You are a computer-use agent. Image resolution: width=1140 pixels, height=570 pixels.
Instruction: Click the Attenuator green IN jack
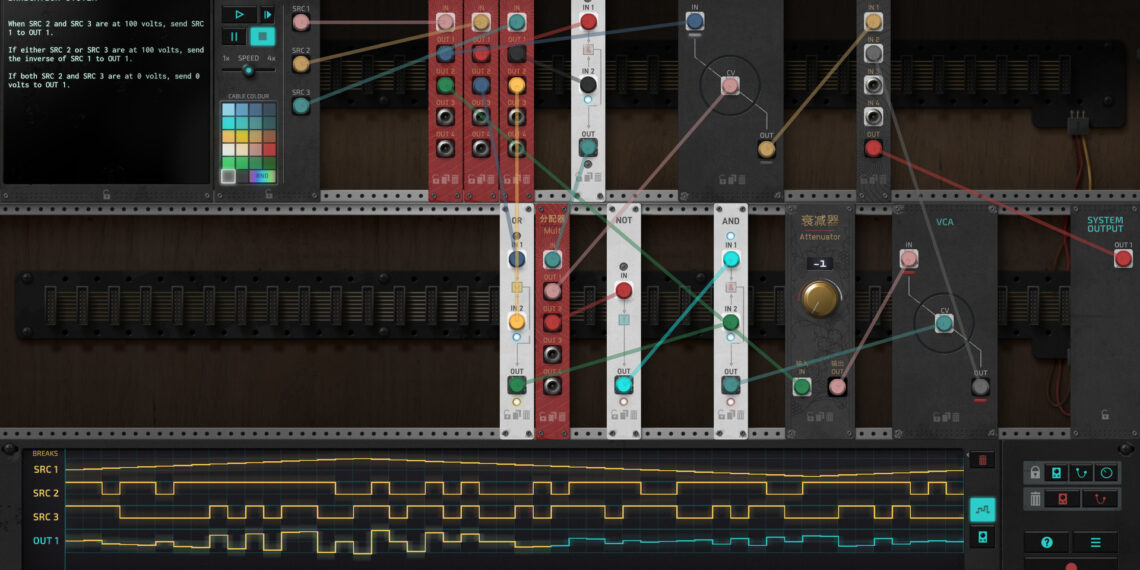pos(802,387)
